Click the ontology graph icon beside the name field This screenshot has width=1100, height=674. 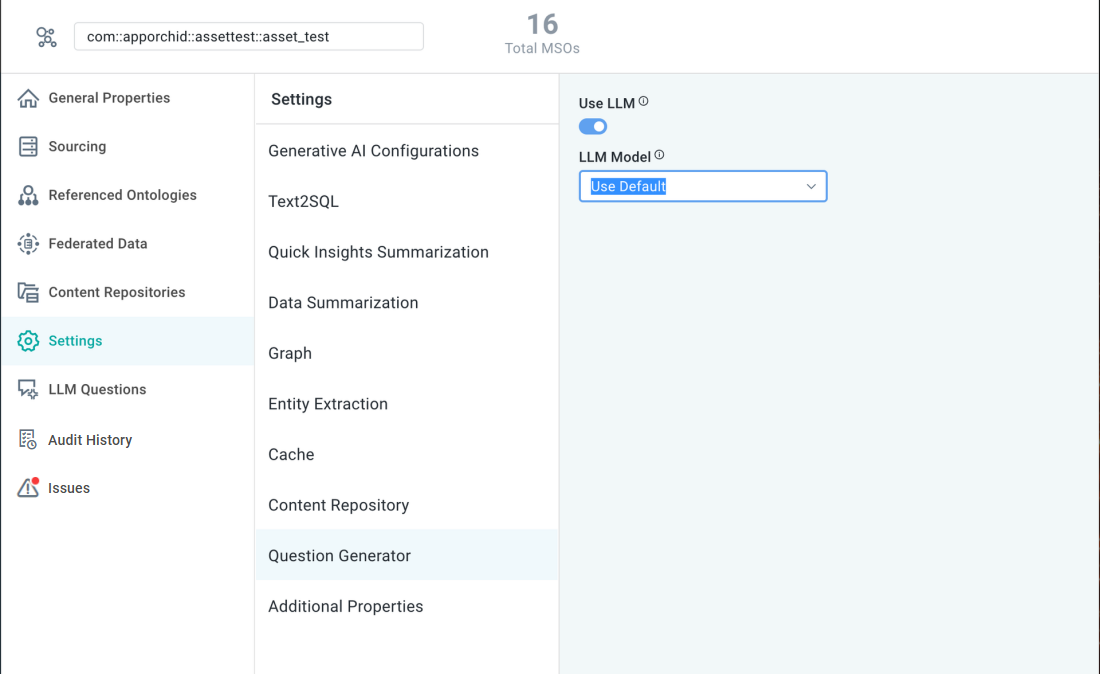pos(46,37)
